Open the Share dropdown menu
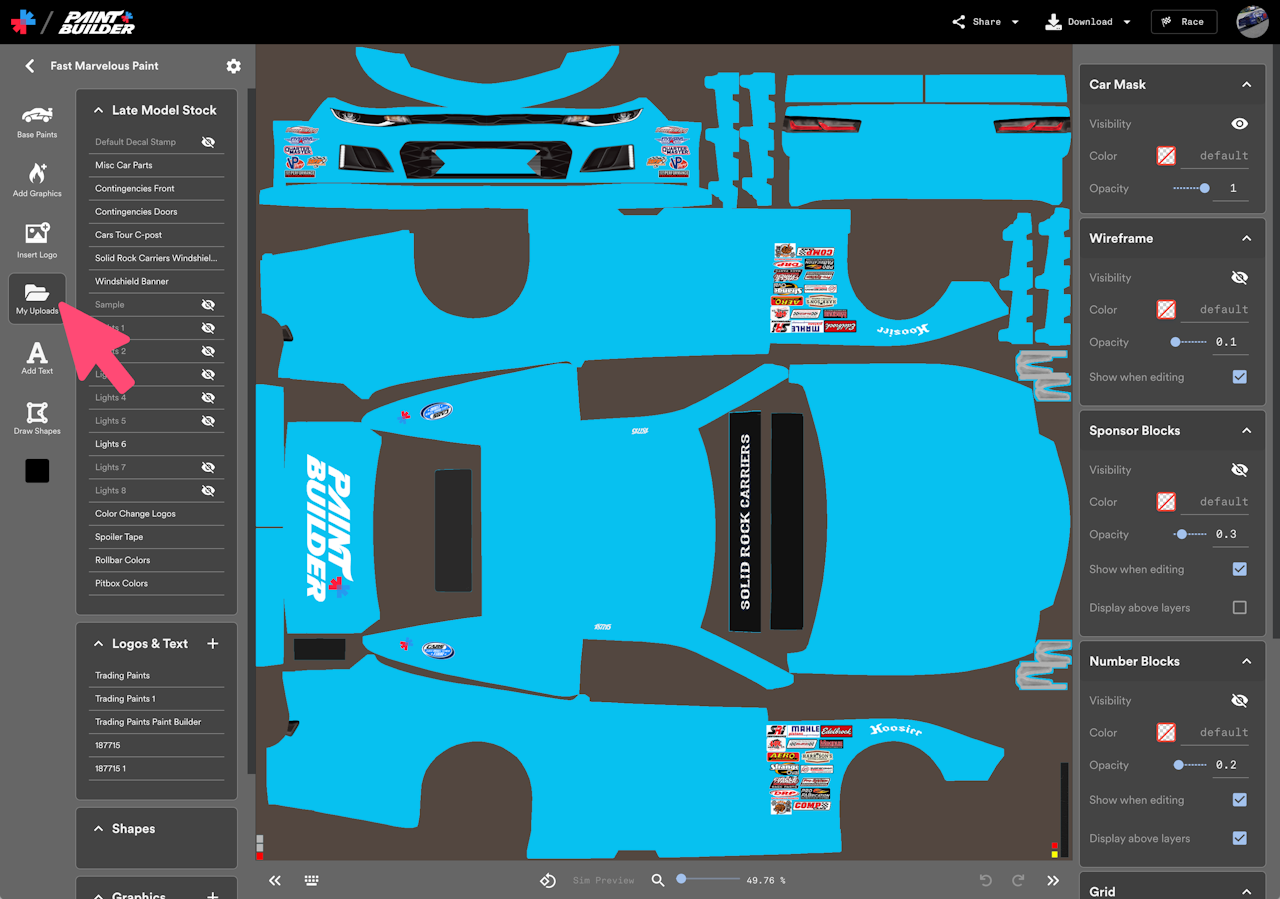Screen dimensions: 1280x899 coord(985,22)
